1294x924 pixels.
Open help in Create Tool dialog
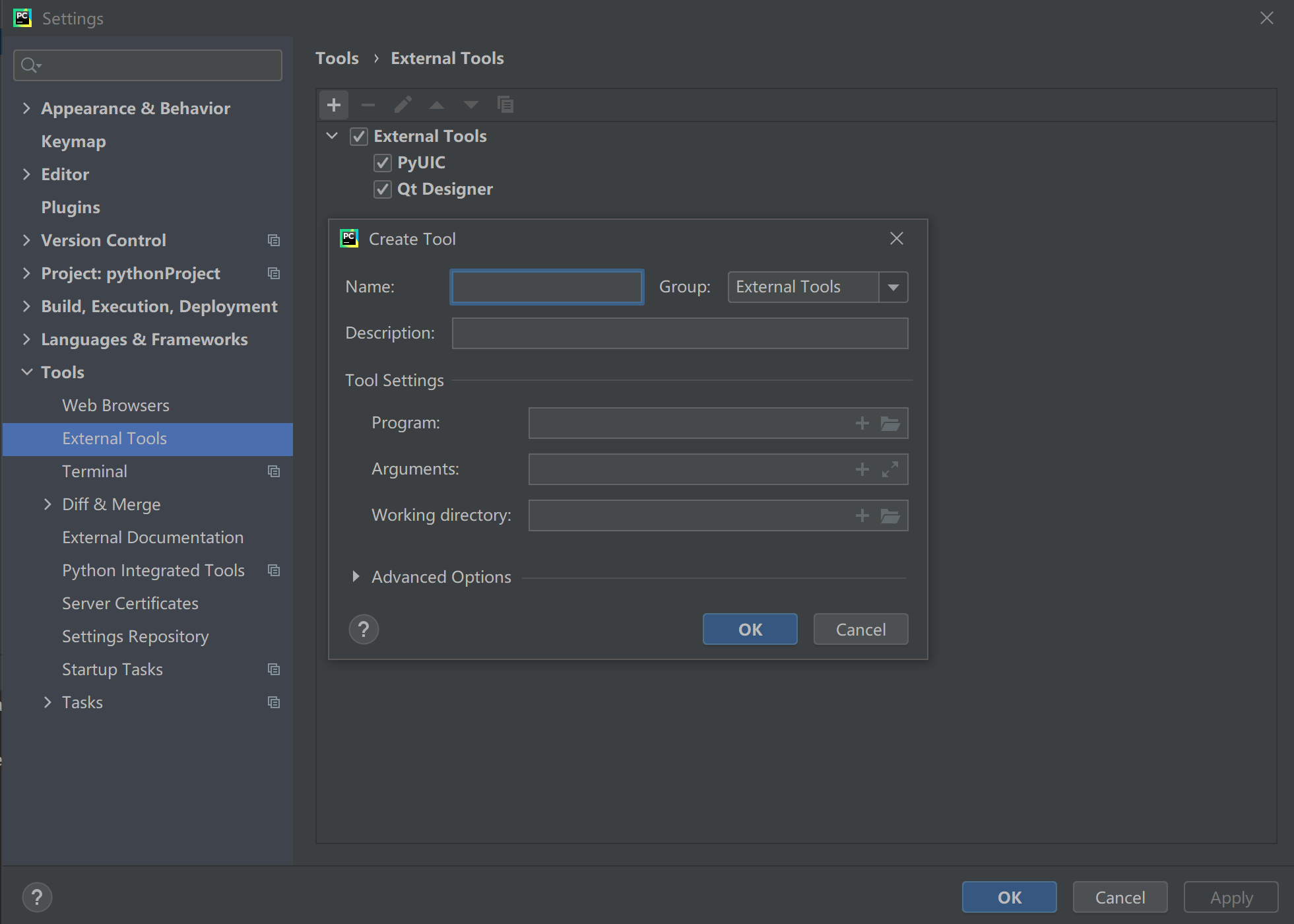364,630
